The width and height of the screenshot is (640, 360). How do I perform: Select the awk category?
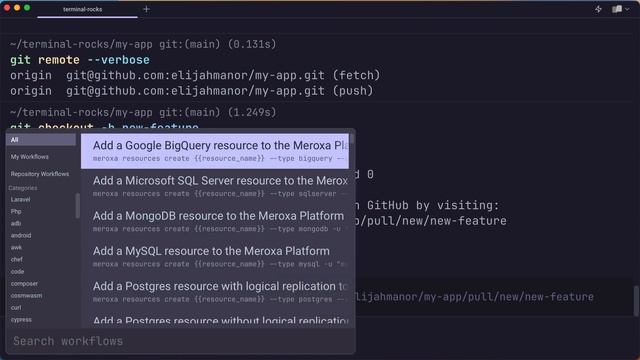tap(16, 247)
